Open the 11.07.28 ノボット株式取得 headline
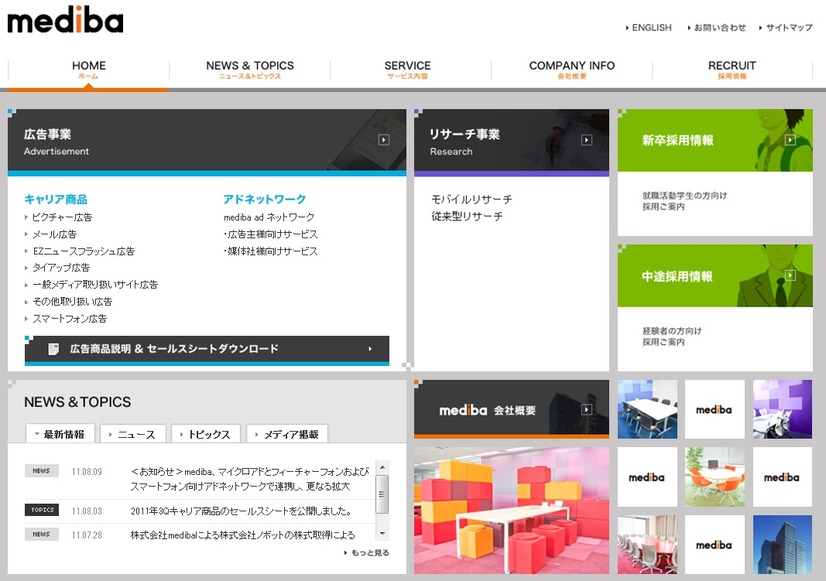The image size is (826, 581). 242,535
